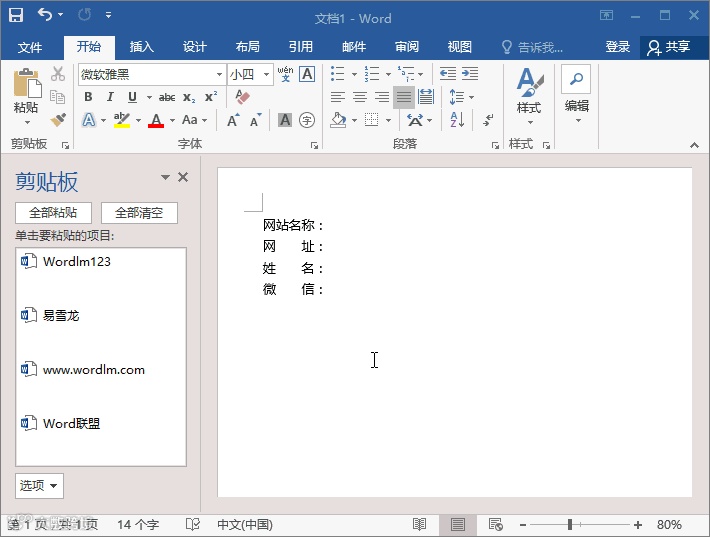Decrease the paragraph indent
710x537 pixels.
(448, 73)
